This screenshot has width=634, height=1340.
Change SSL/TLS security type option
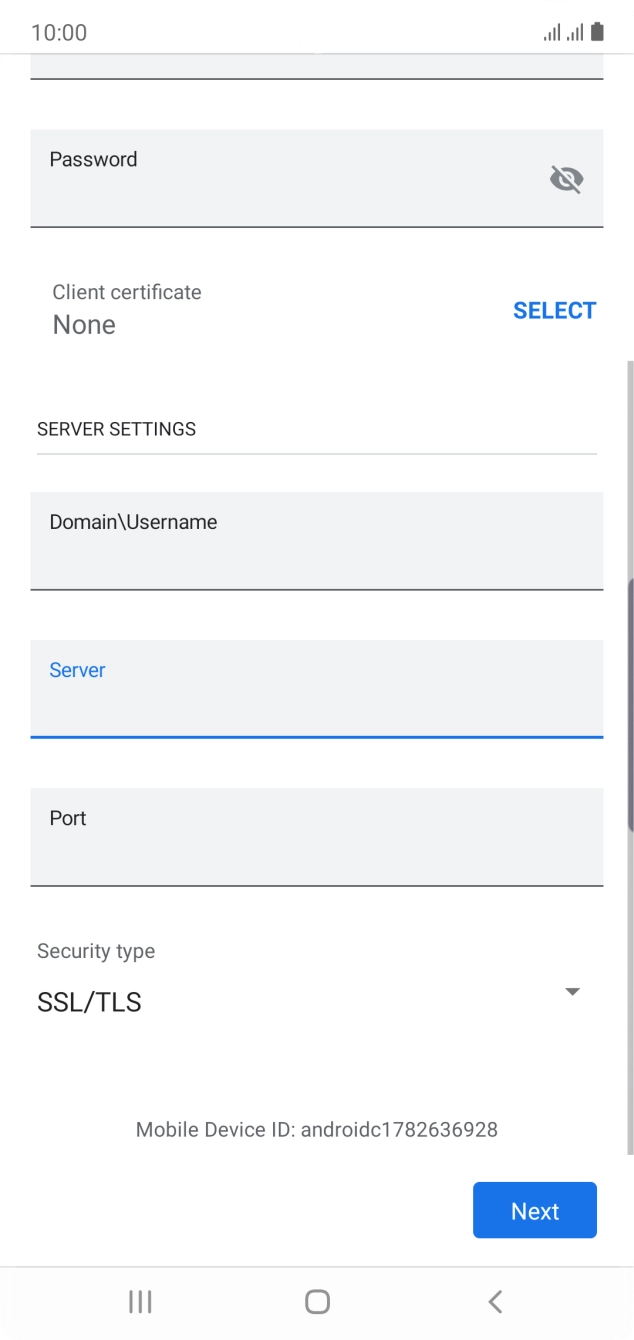tap(90, 1001)
